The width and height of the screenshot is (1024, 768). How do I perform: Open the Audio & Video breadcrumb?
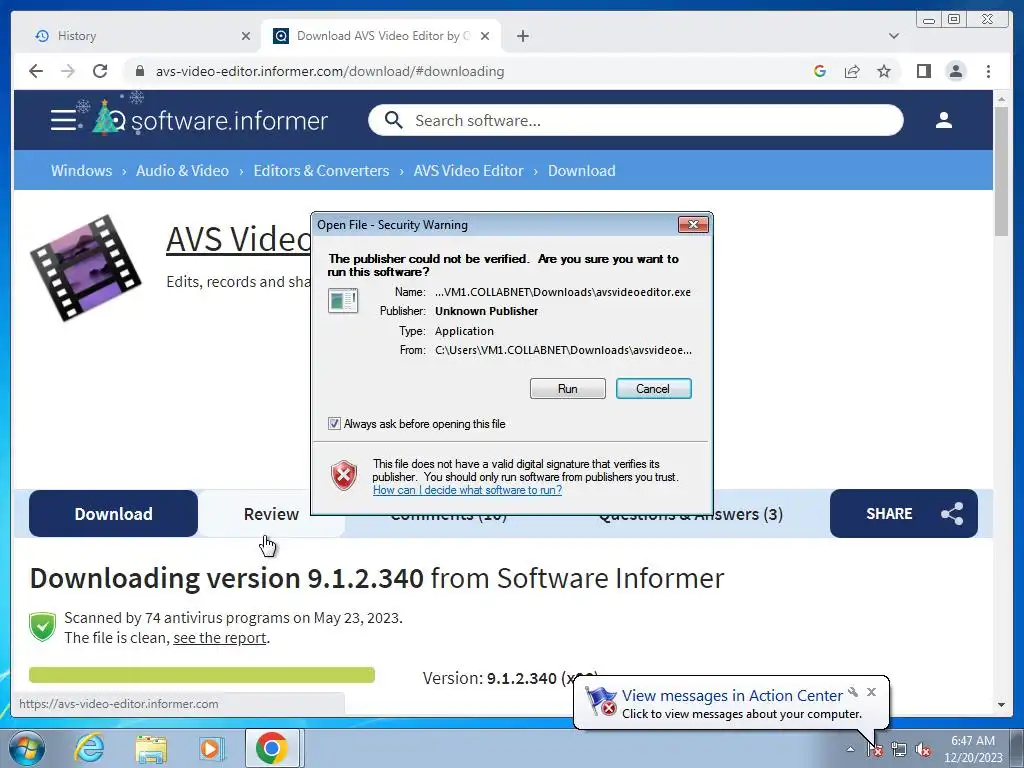coord(182,170)
